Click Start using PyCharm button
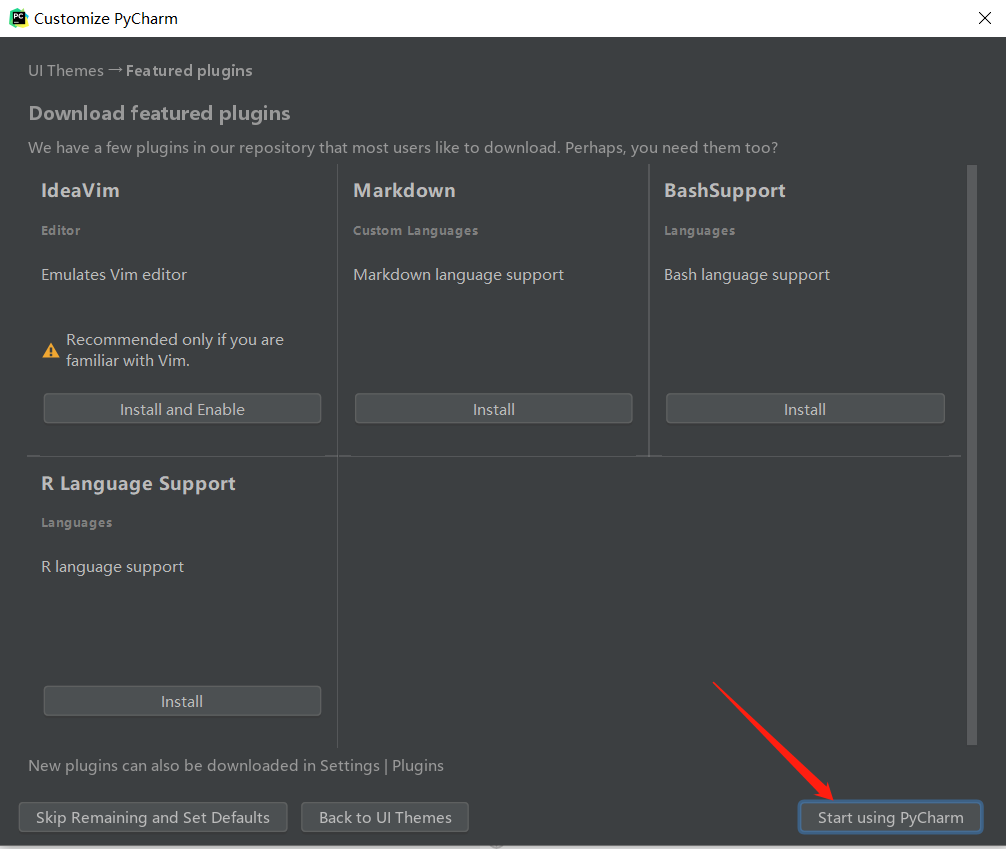 pos(891,817)
